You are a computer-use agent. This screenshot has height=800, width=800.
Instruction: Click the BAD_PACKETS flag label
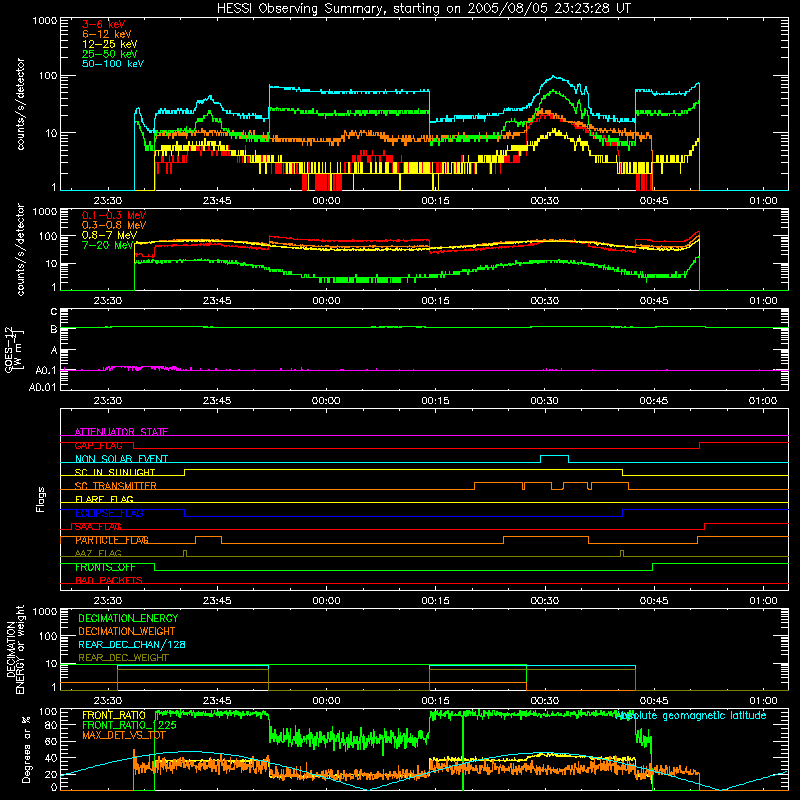(109, 580)
